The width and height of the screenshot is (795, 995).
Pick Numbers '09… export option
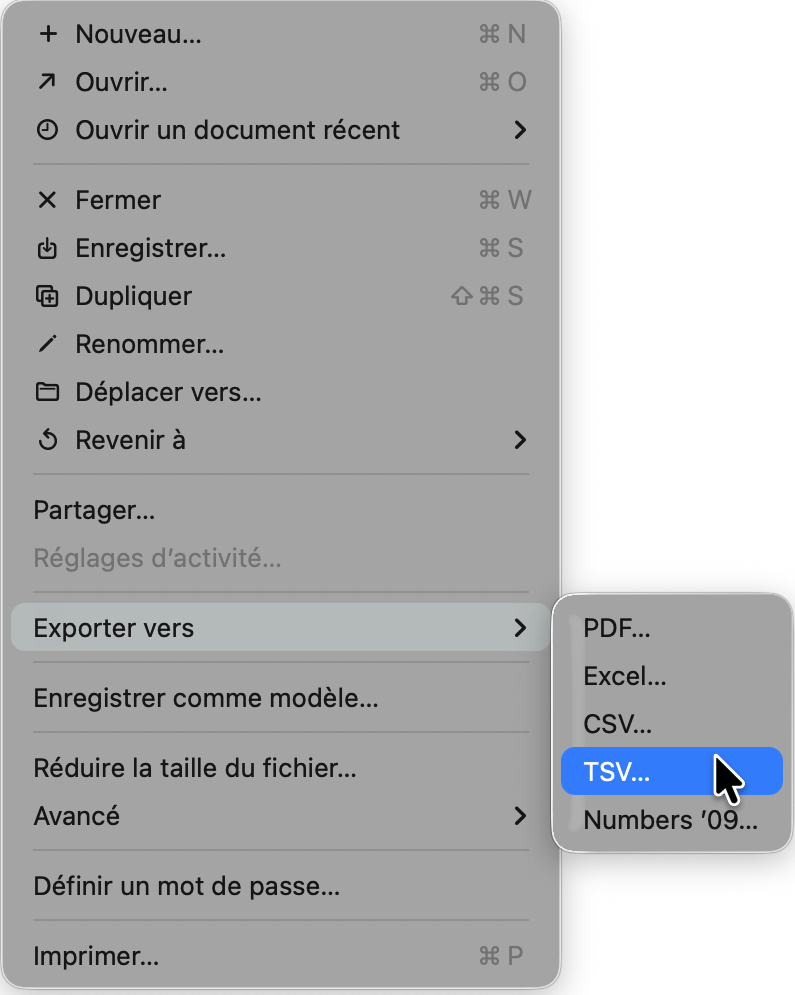pyautogui.click(x=670, y=820)
